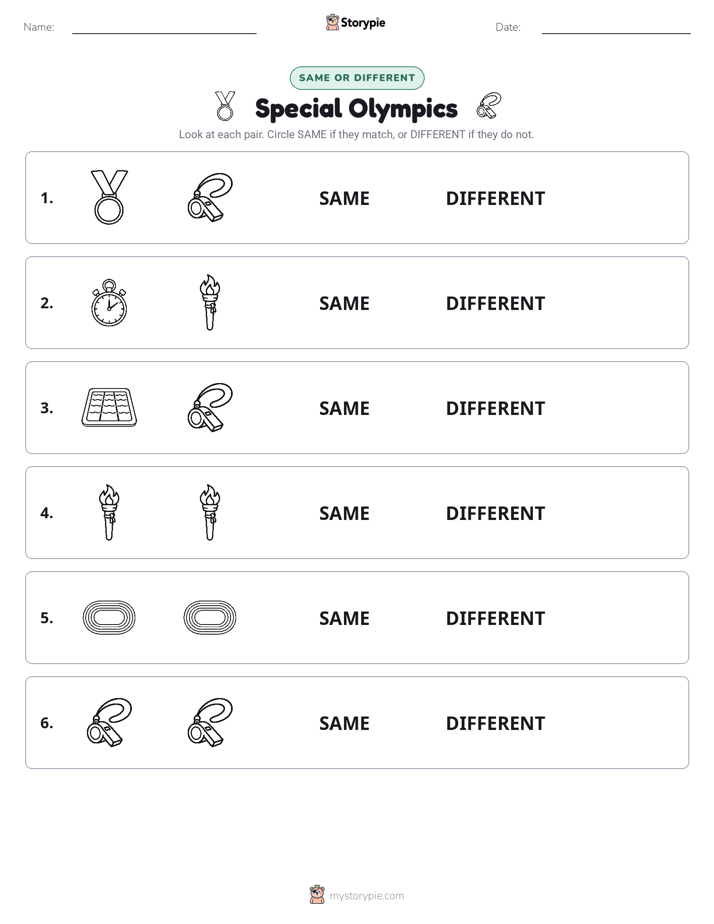Choose SAME for pair 4
Viewport: 714px width, 924px height.
(x=344, y=513)
